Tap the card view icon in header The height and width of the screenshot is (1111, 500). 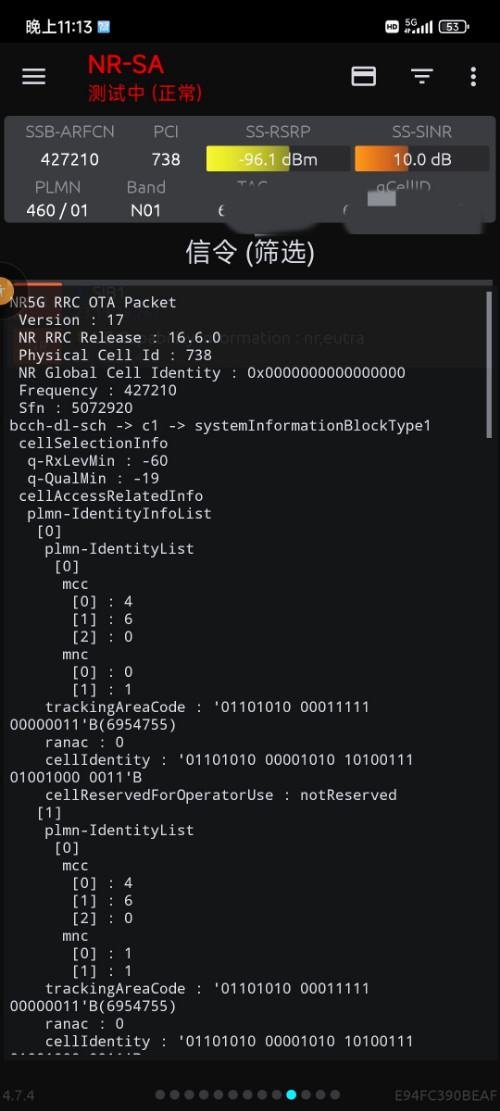363,77
